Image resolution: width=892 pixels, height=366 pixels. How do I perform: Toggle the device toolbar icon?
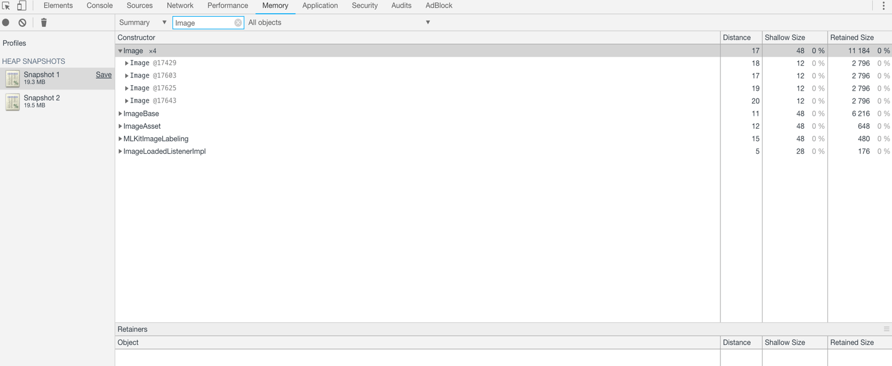(22, 6)
